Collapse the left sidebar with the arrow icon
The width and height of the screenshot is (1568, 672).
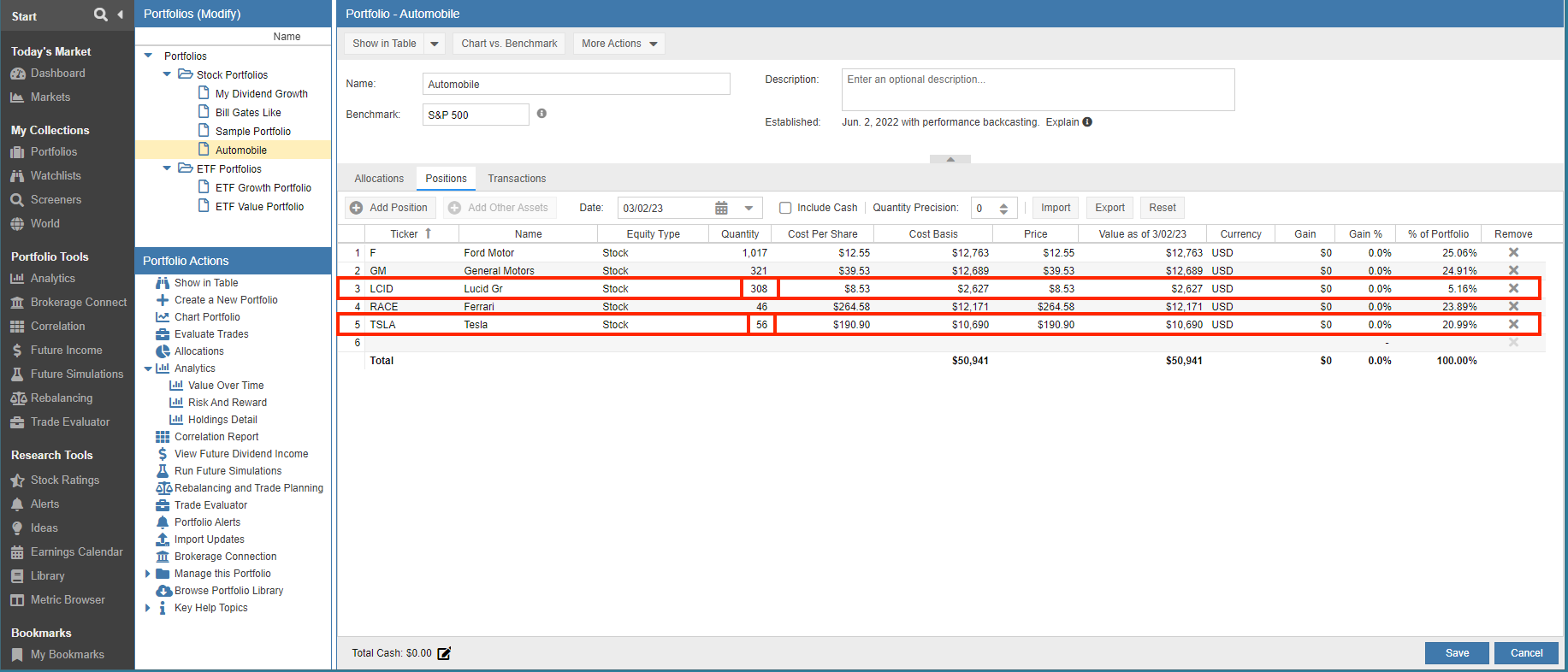[120, 15]
